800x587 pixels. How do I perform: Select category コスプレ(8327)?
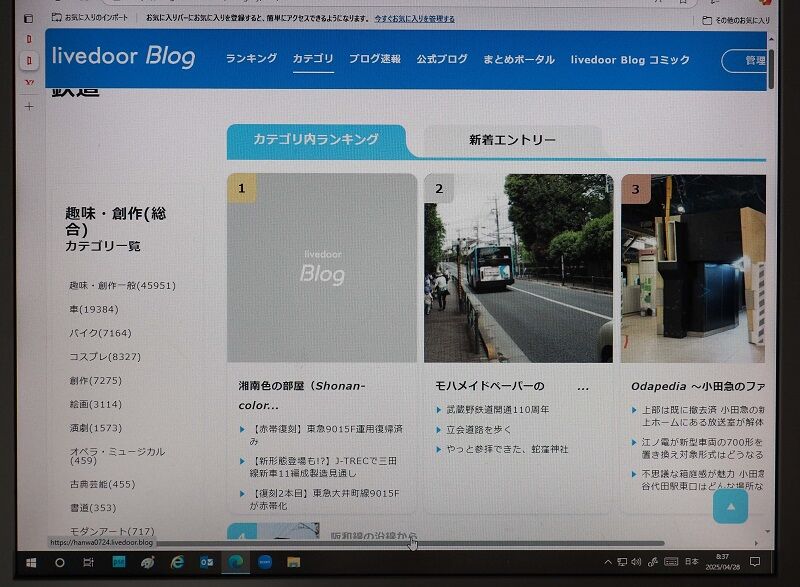[x=105, y=356]
